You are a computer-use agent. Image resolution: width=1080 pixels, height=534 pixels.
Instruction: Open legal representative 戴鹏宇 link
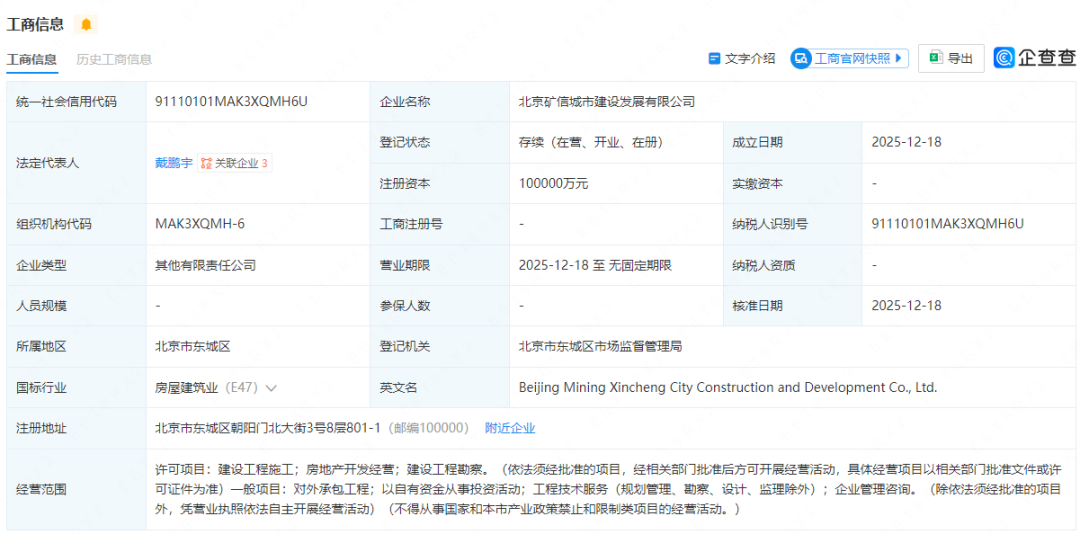coord(174,163)
